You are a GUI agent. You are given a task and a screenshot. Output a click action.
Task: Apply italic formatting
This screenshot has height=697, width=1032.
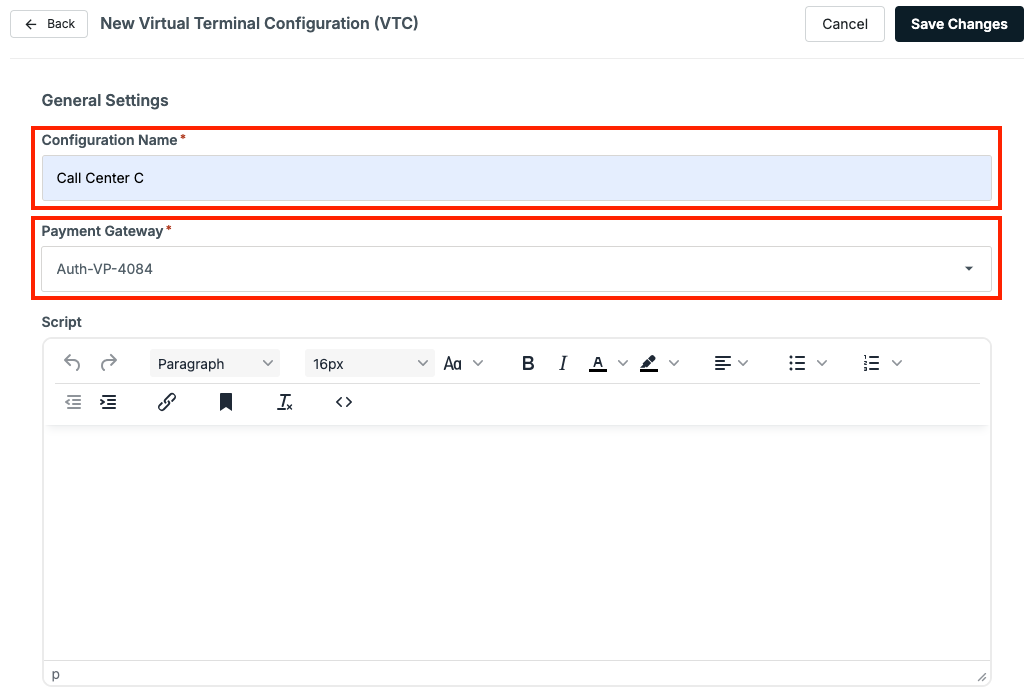[563, 363]
